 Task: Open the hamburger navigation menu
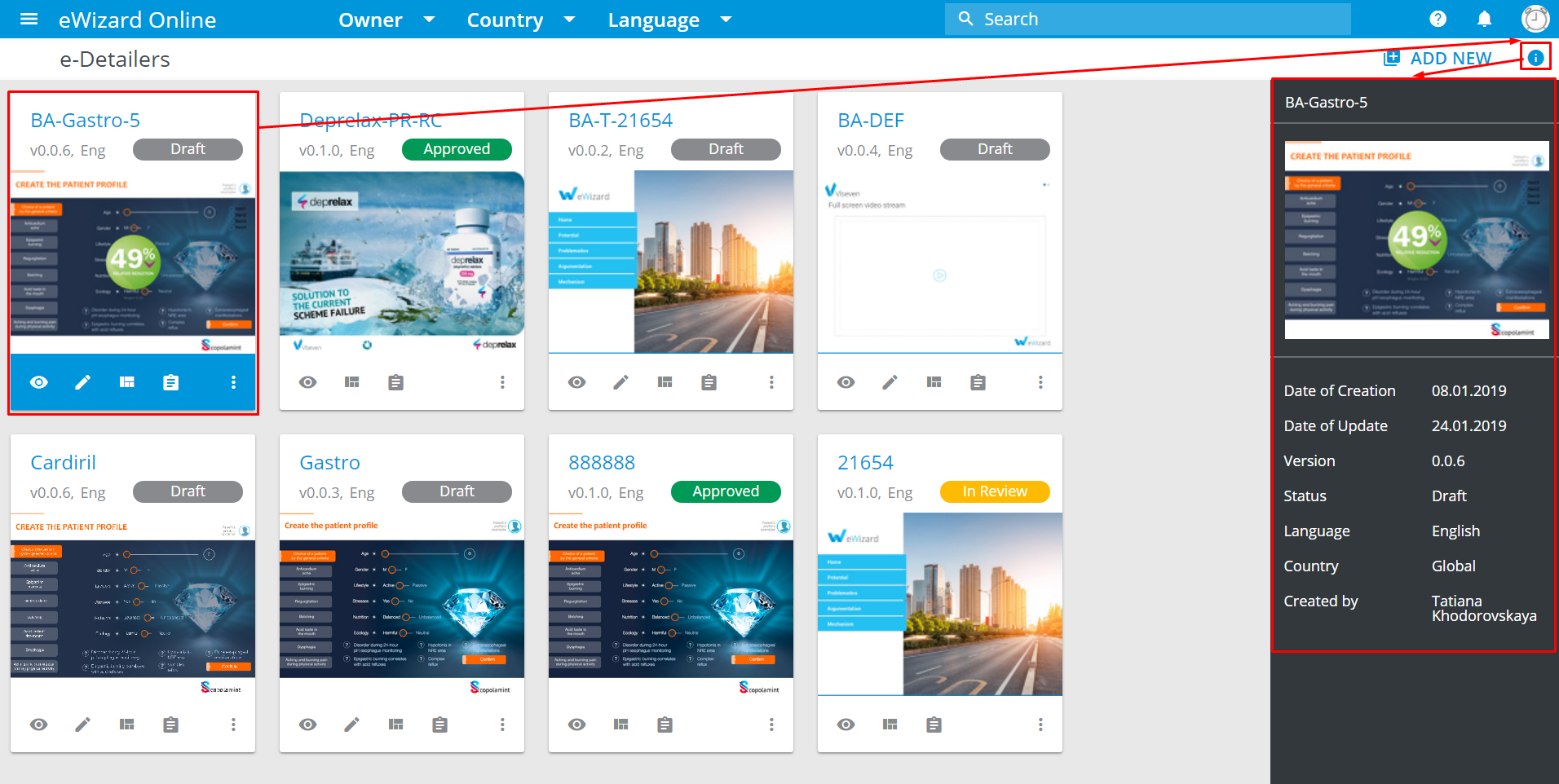(x=29, y=19)
